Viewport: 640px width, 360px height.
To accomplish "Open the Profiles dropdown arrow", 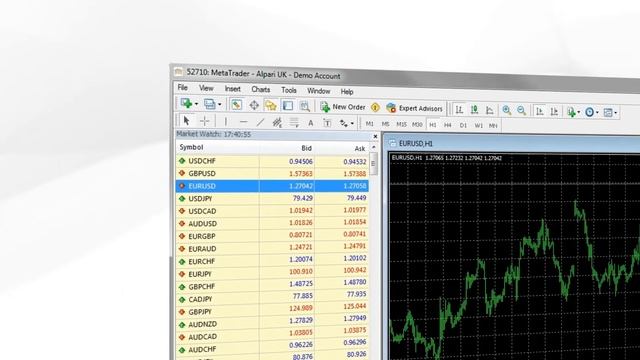I will click(x=220, y=104).
